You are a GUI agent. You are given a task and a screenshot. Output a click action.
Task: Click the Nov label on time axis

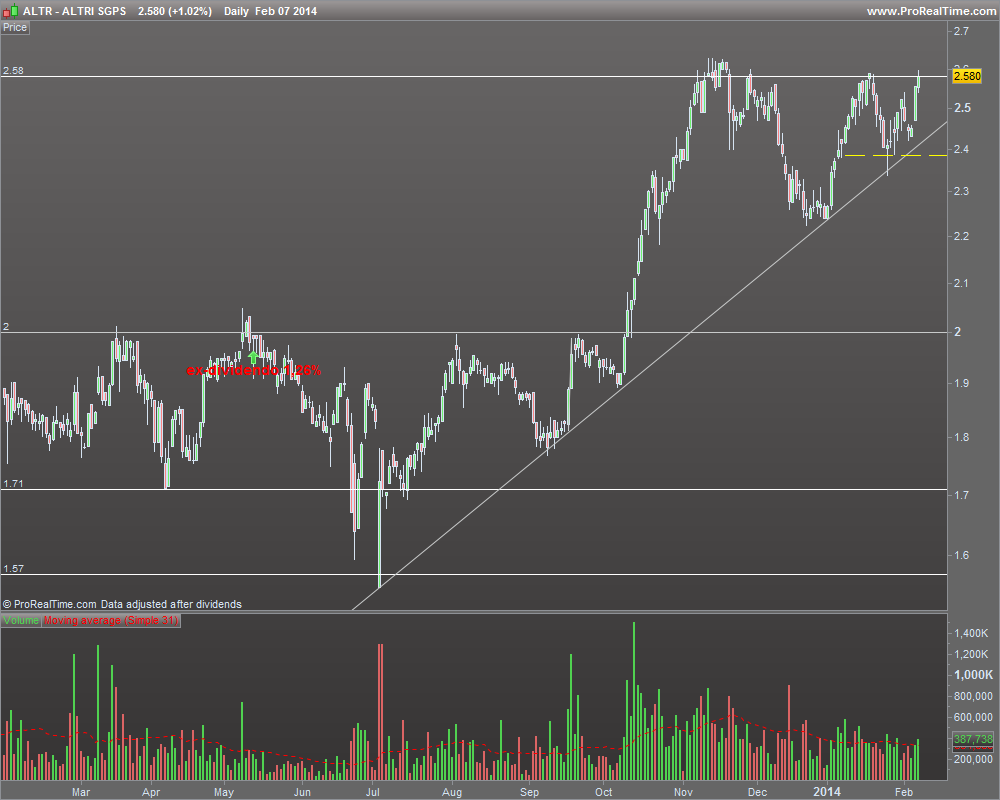coord(683,792)
